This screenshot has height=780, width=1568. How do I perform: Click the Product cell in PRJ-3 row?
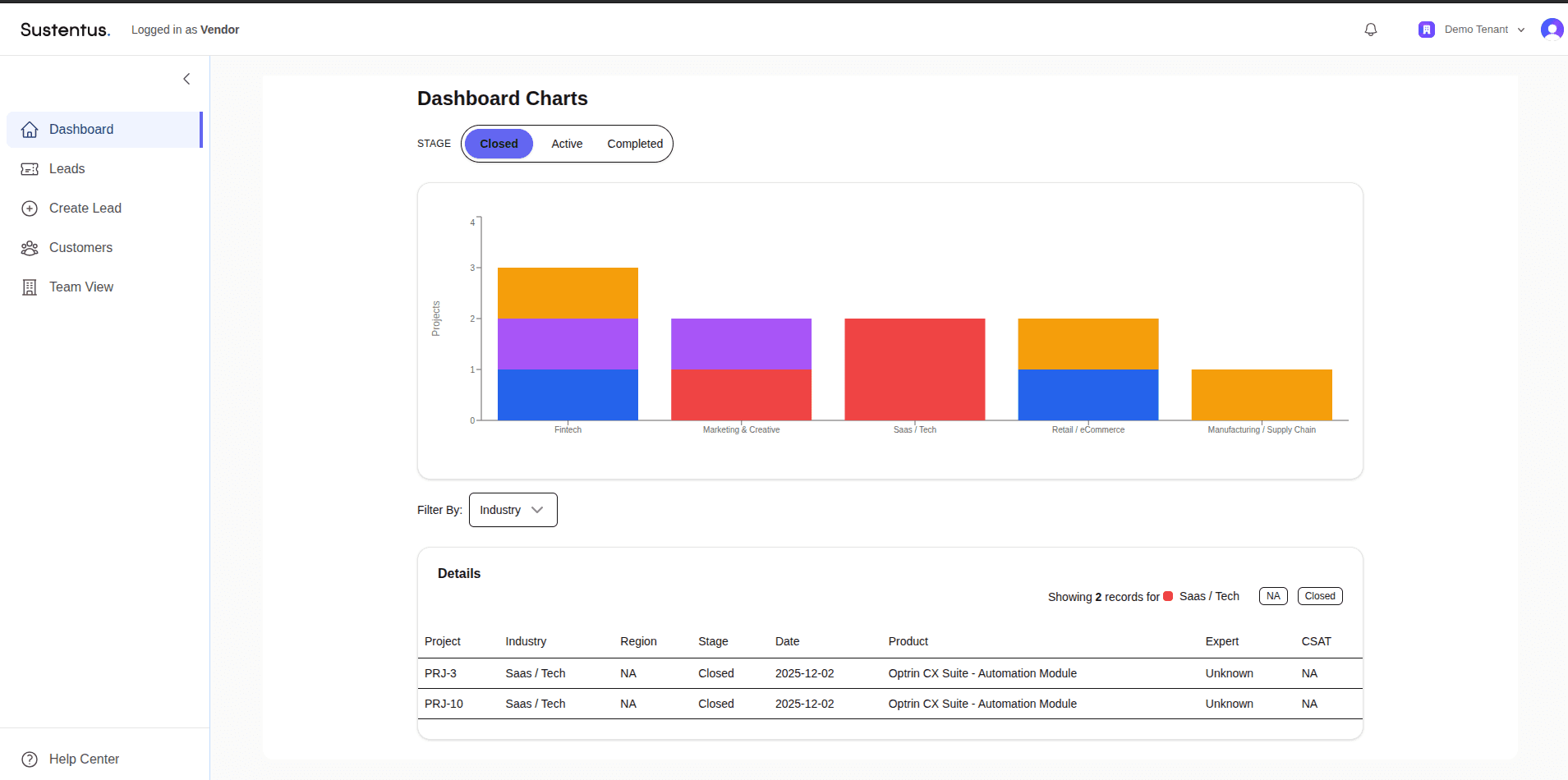coord(982,673)
